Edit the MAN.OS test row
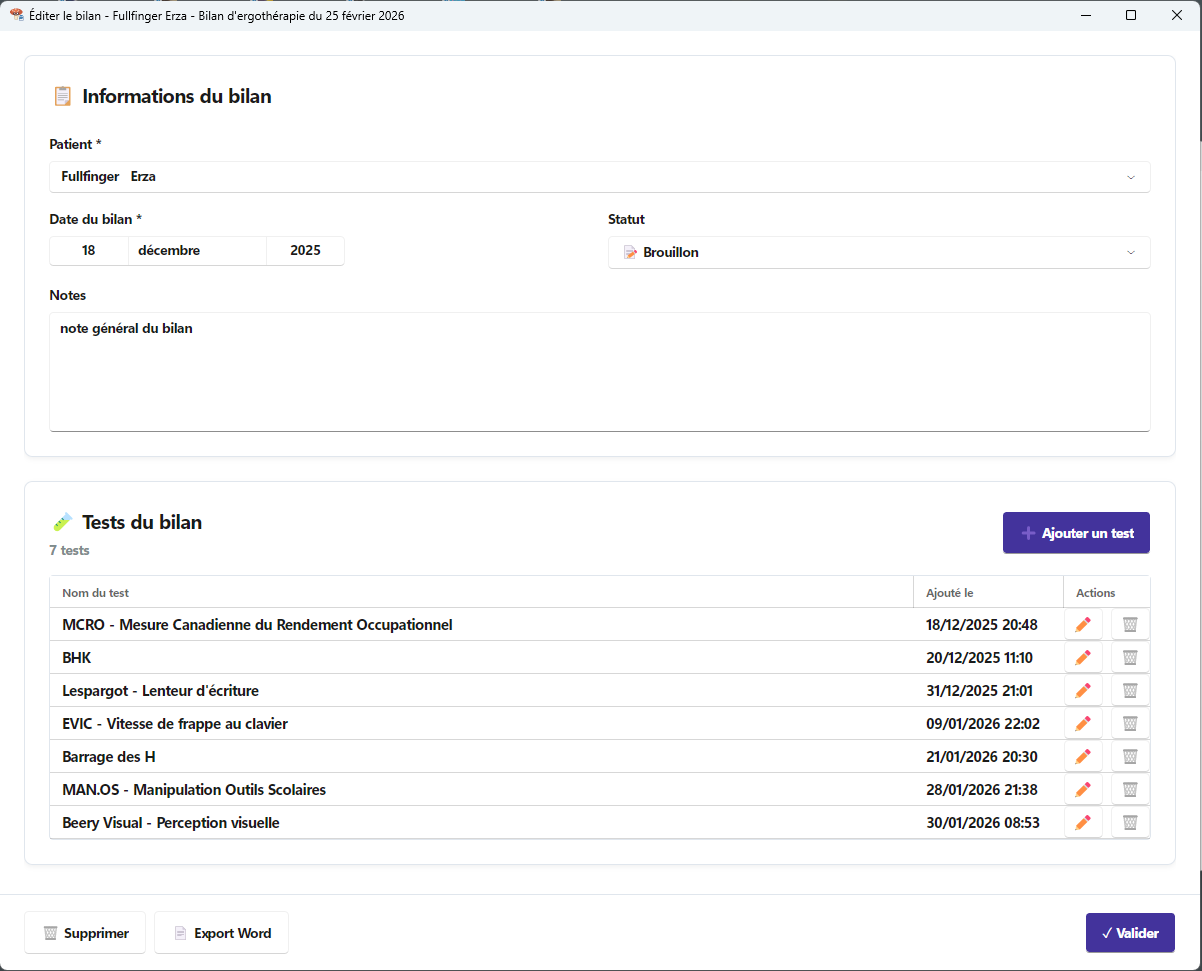 (1083, 790)
